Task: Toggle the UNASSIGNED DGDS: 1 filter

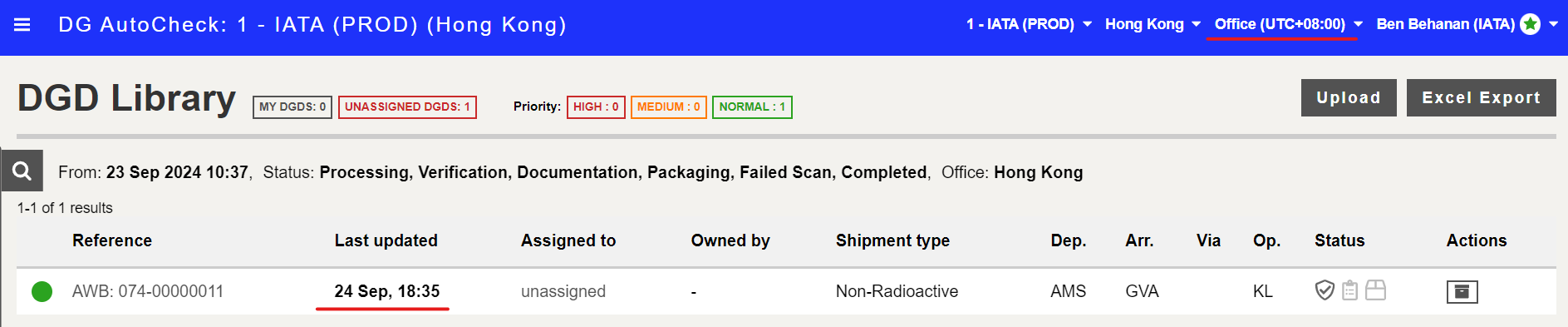Action: click(x=407, y=107)
